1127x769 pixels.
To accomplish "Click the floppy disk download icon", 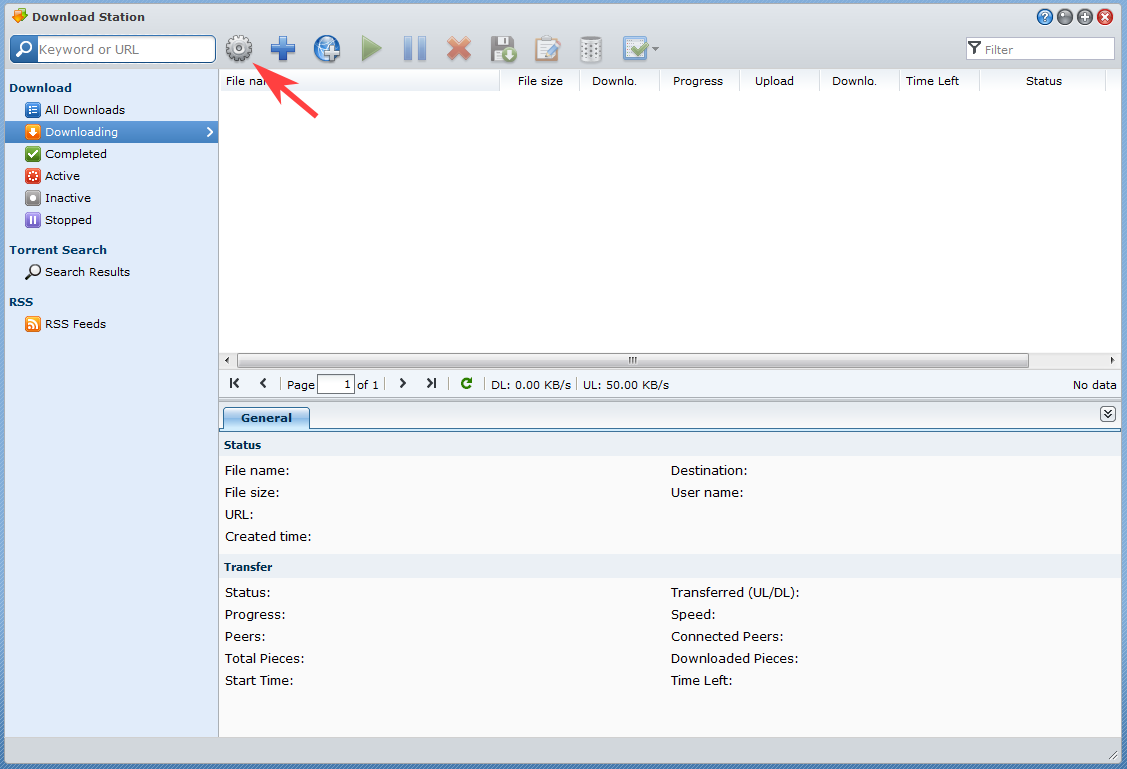I will 503,48.
